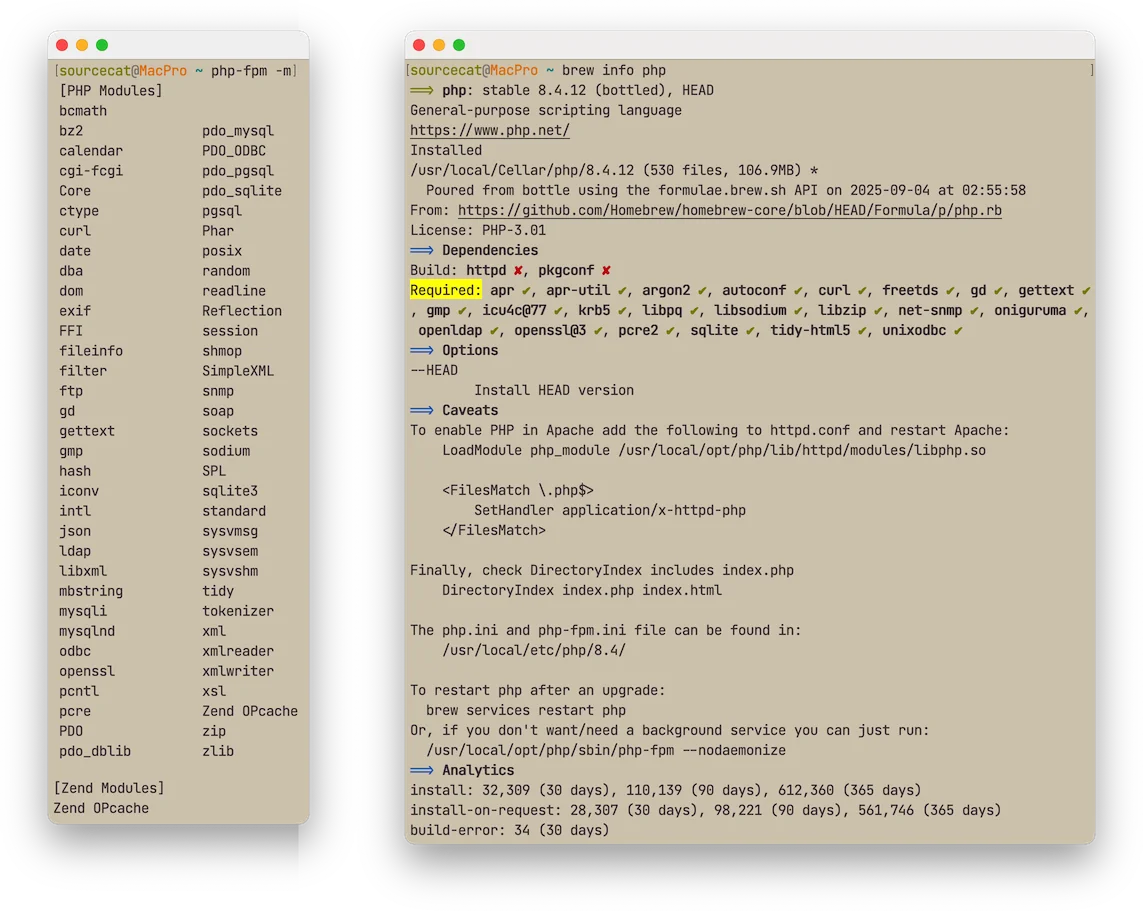Click the 'gettext' module entry in left window
The height and width of the screenshot is (911, 1143).
tap(87, 431)
